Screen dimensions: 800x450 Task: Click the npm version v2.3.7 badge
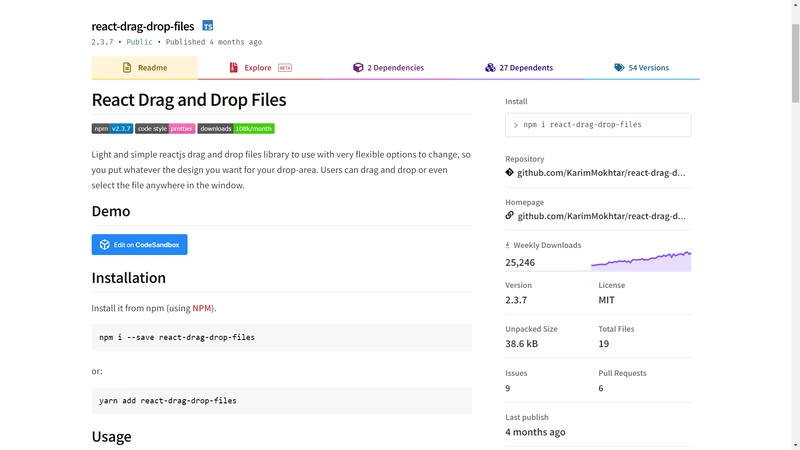click(112, 129)
